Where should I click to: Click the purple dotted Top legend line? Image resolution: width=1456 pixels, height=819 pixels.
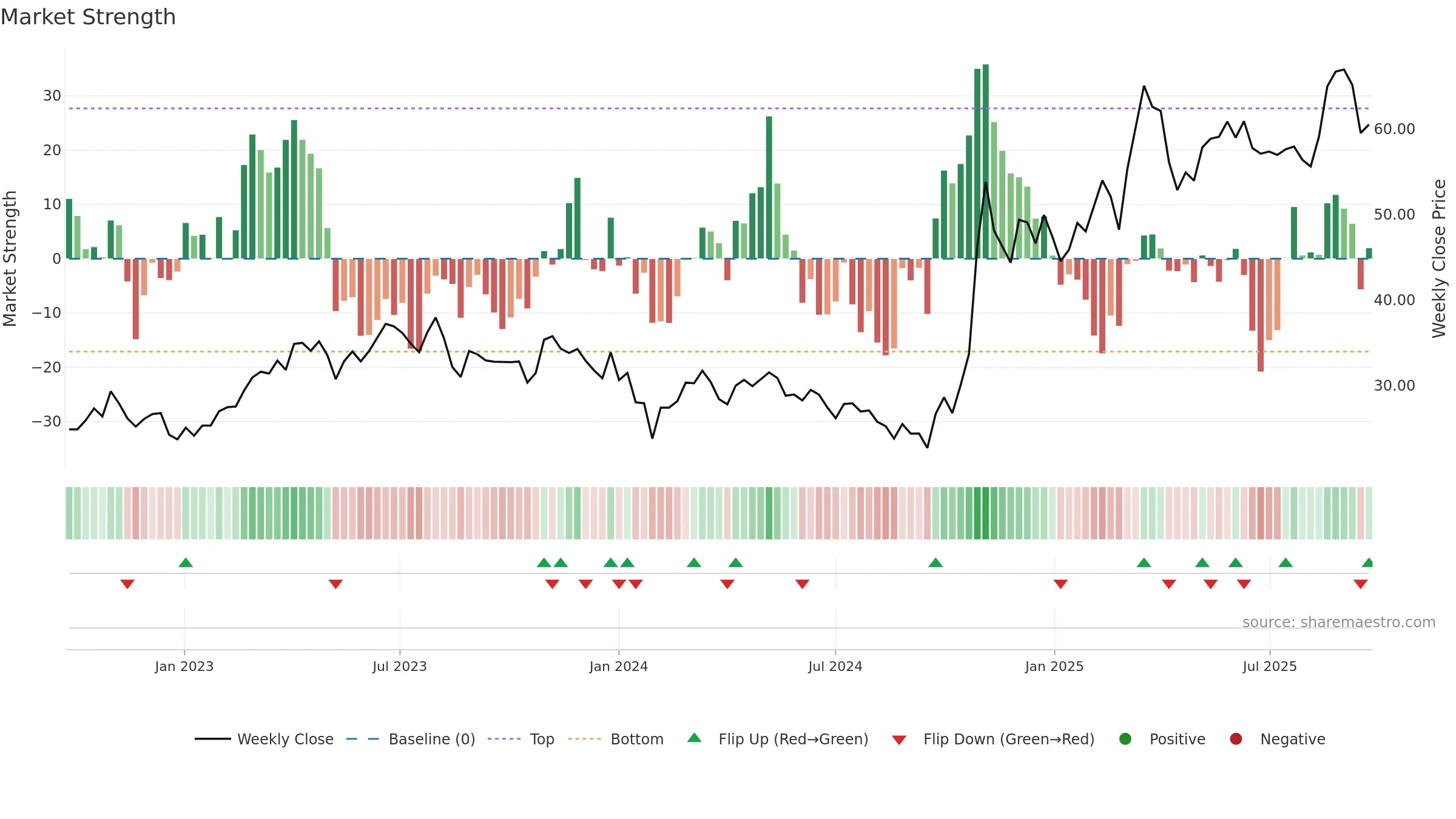click(504, 739)
